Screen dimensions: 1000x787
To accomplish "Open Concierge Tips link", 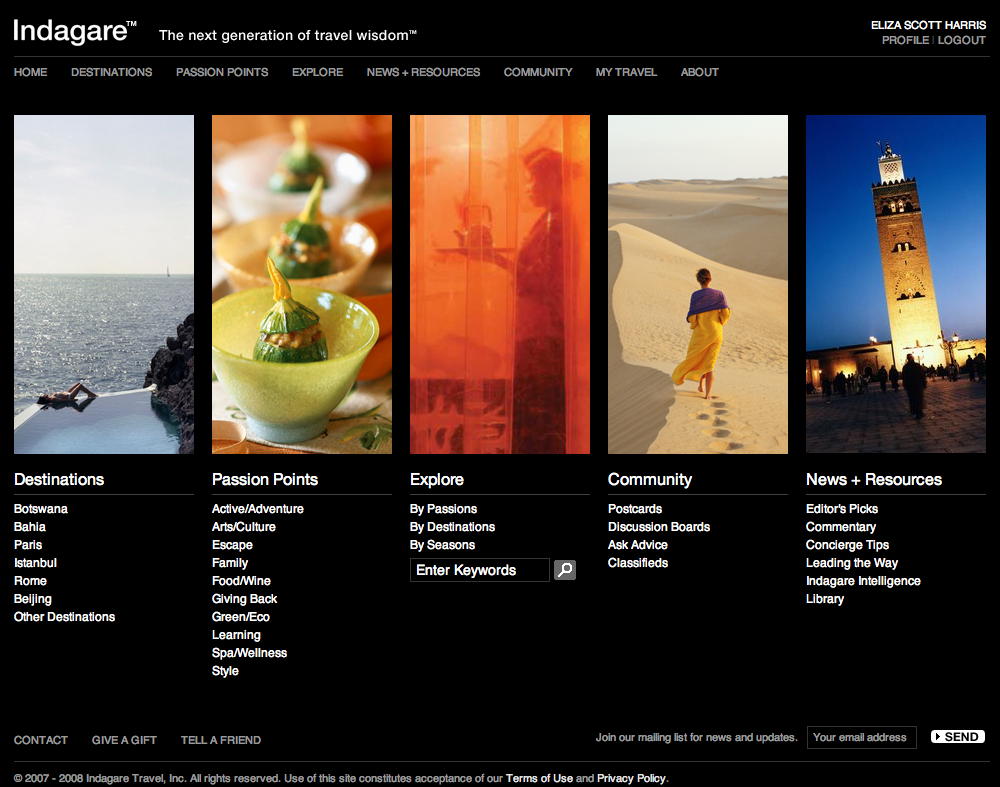I will point(847,545).
